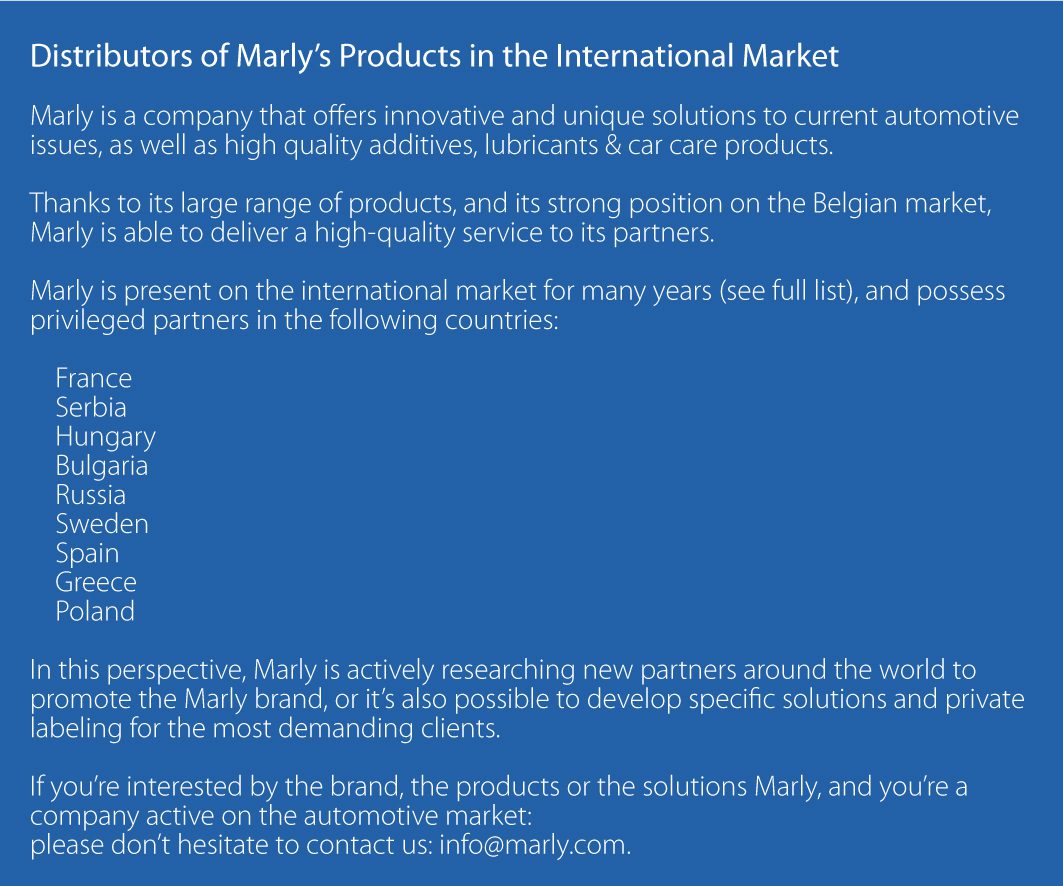The height and width of the screenshot is (886, 1063).
Task: Select Sweden in the country list
Action: click(x=102, y=524)
